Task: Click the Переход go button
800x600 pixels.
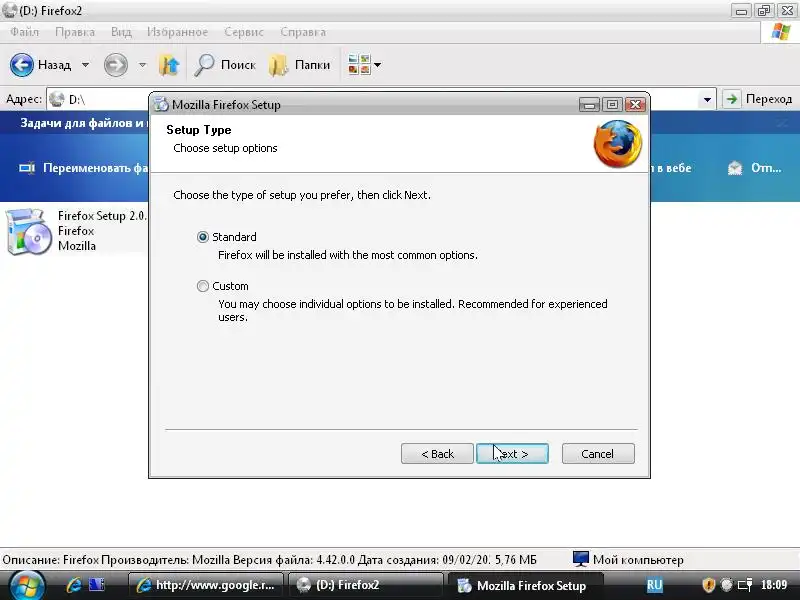Action: (759, 99)
